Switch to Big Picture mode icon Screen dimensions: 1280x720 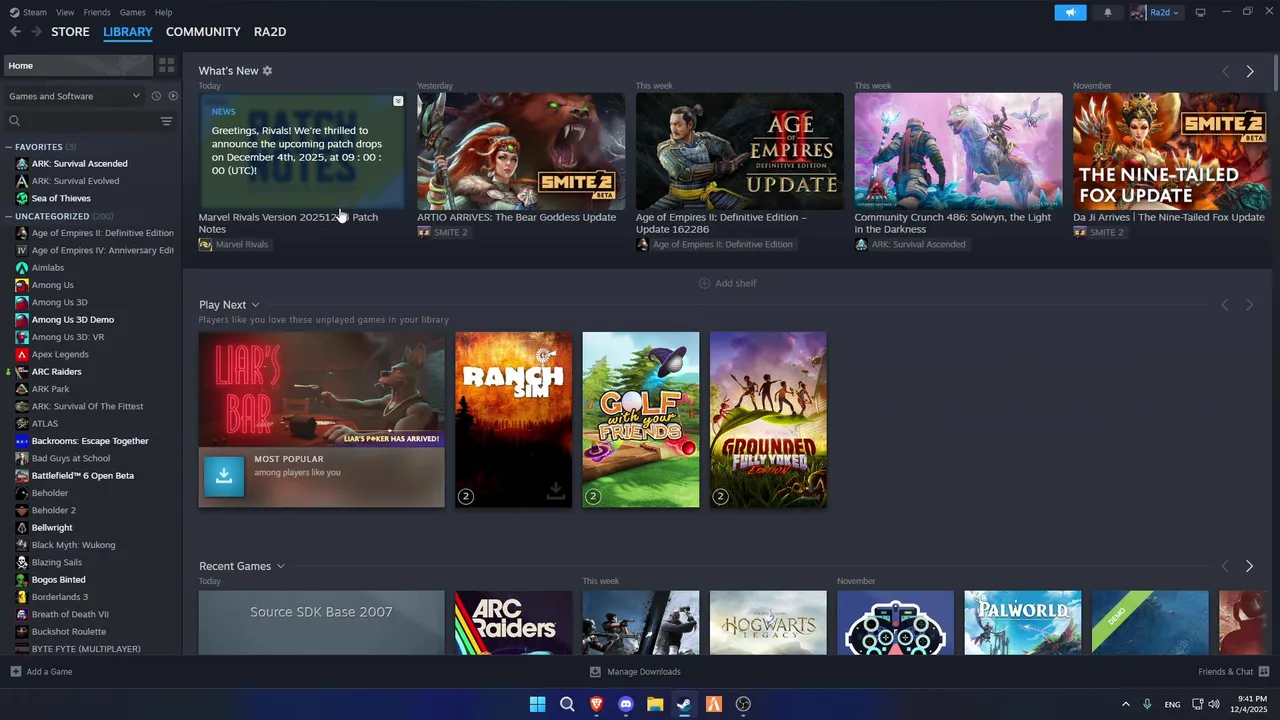tap(1200, 12)
